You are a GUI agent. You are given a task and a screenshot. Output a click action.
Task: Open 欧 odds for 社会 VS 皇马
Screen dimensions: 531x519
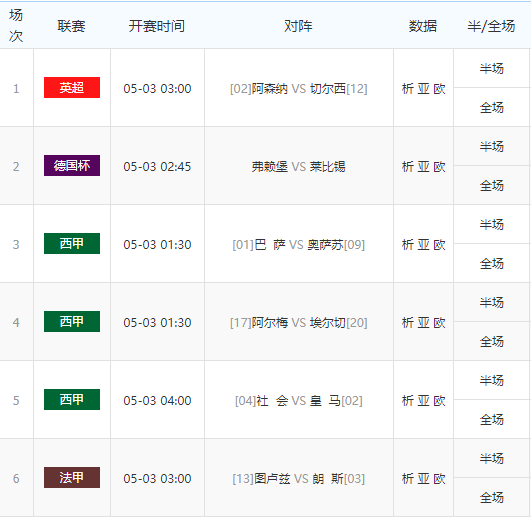click(439, 401)
